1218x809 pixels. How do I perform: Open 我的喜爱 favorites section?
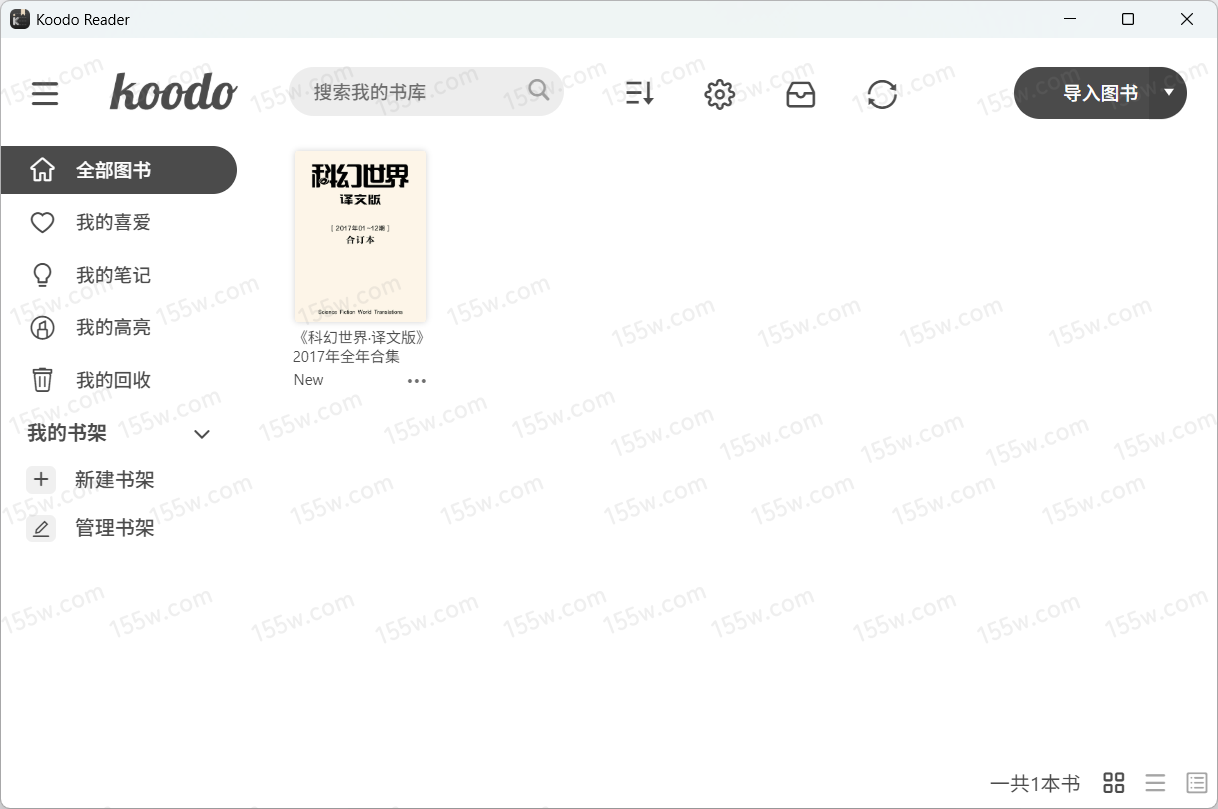click(x=113, y=223)
